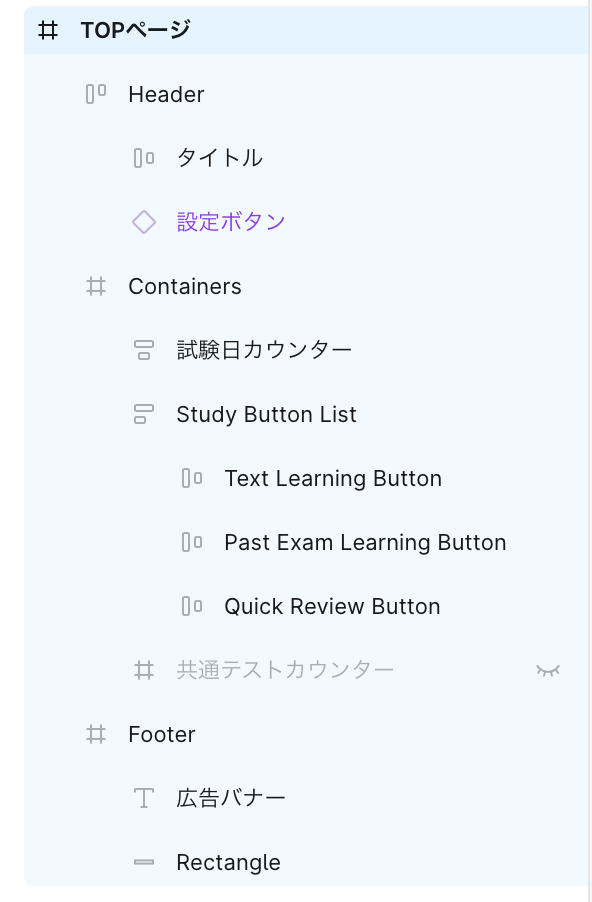Image resolution: width=592 pixels, height=902 pixels.
Task: Click the text icon beside 広告バナー
Action: point(144,798)
